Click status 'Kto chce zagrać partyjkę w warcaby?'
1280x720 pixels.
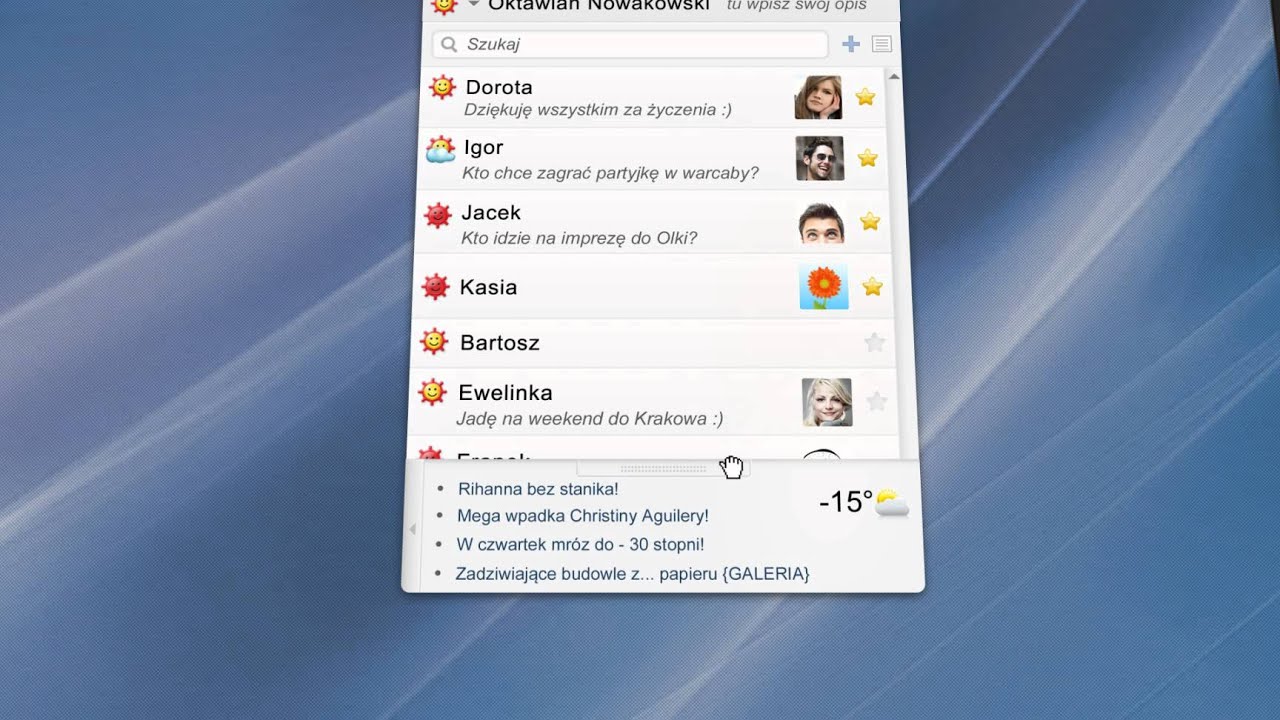610,173
